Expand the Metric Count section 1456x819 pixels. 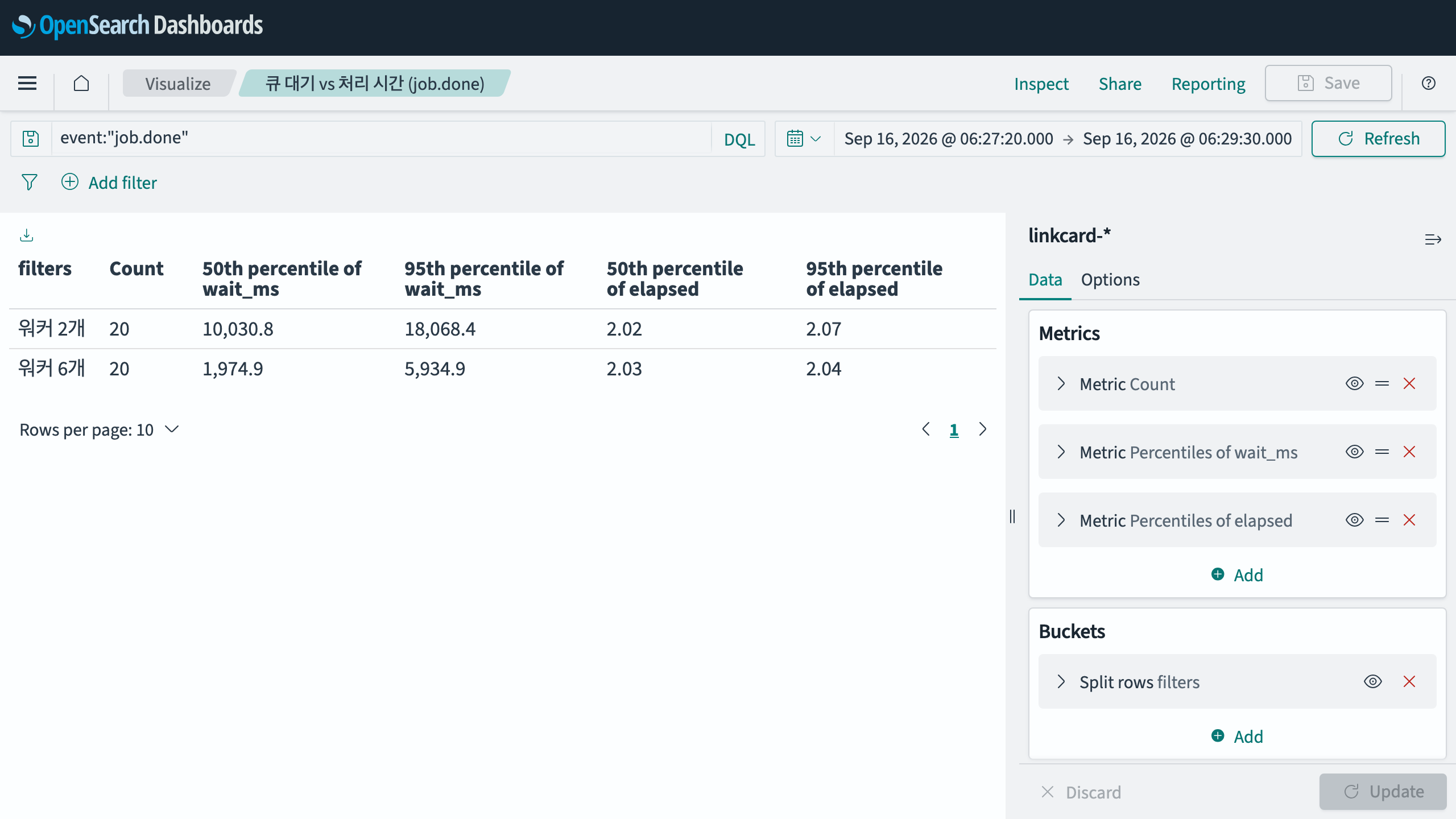(1061, 383)
